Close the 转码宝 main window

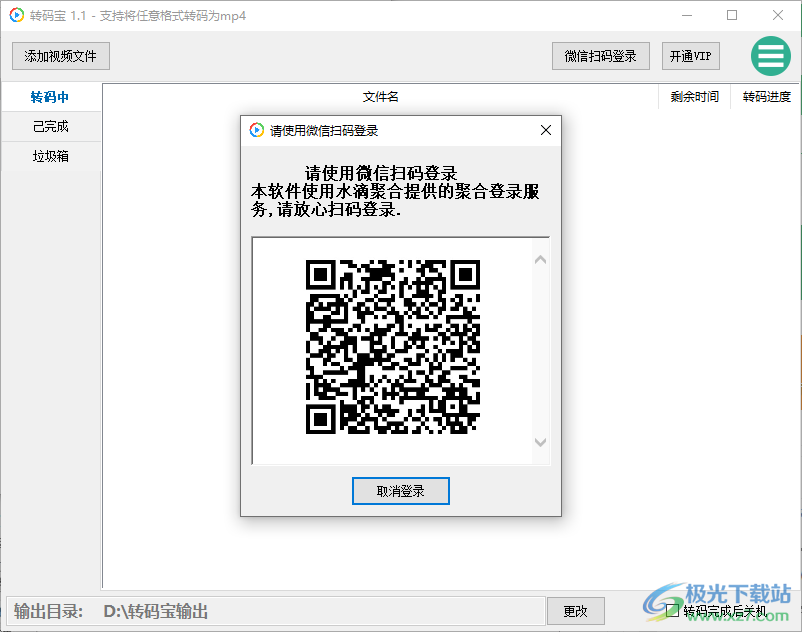coord(778,15)
